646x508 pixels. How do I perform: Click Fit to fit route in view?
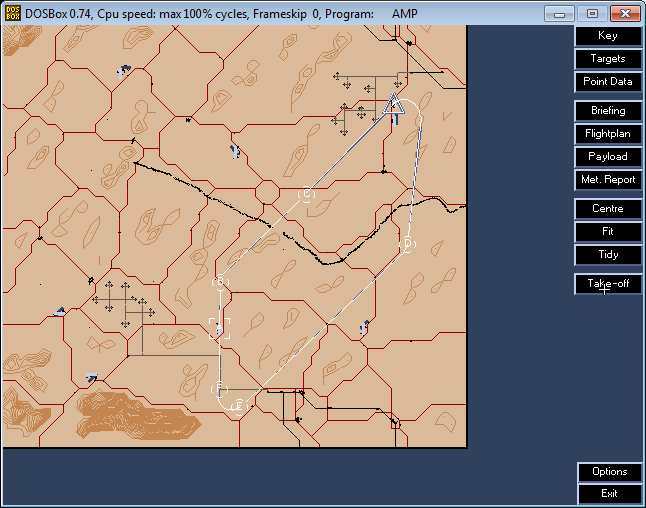607,232
